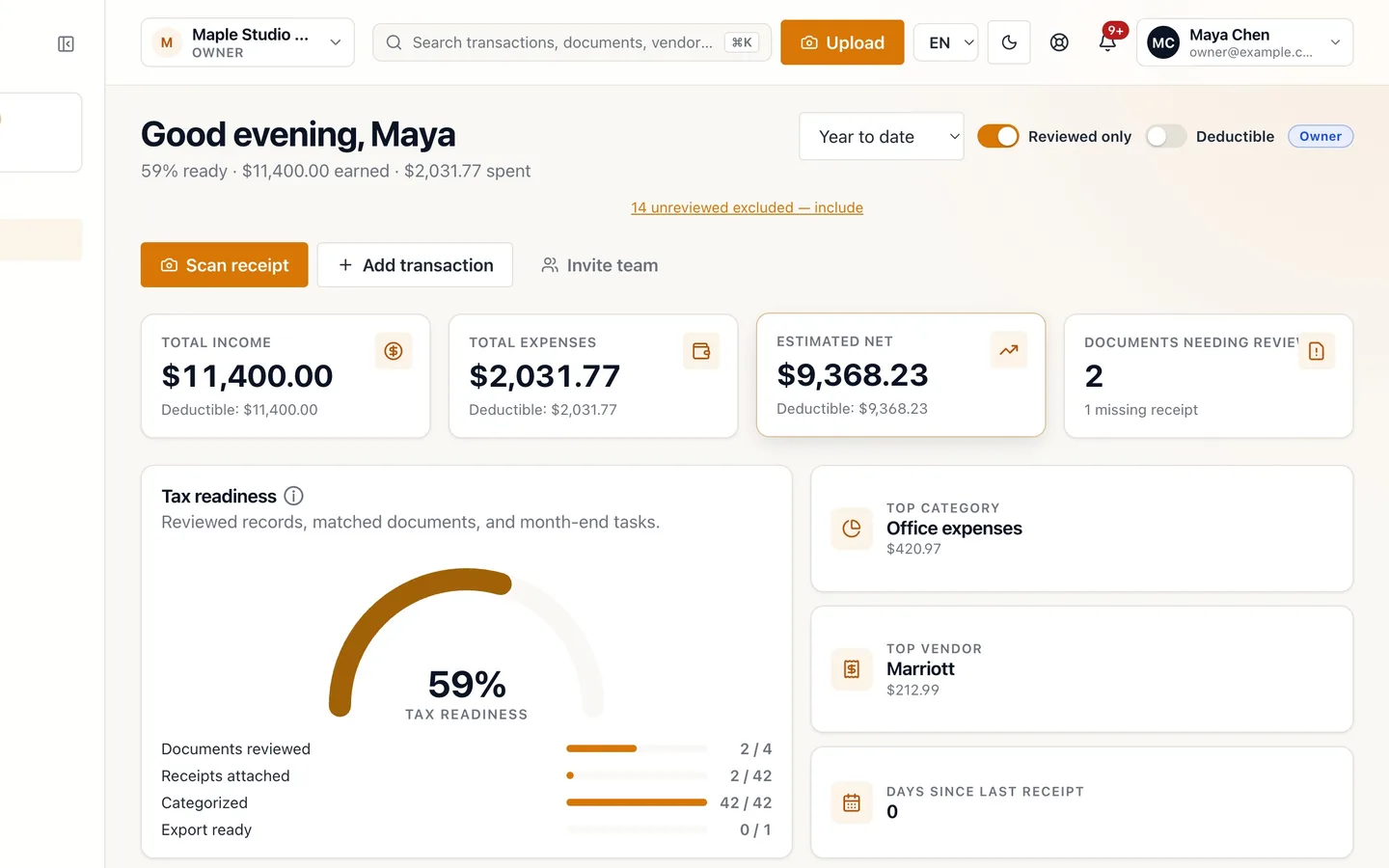Click the Categorized progress bar
This screenshot has height=868, width=1389.
(x=637, y=802)
